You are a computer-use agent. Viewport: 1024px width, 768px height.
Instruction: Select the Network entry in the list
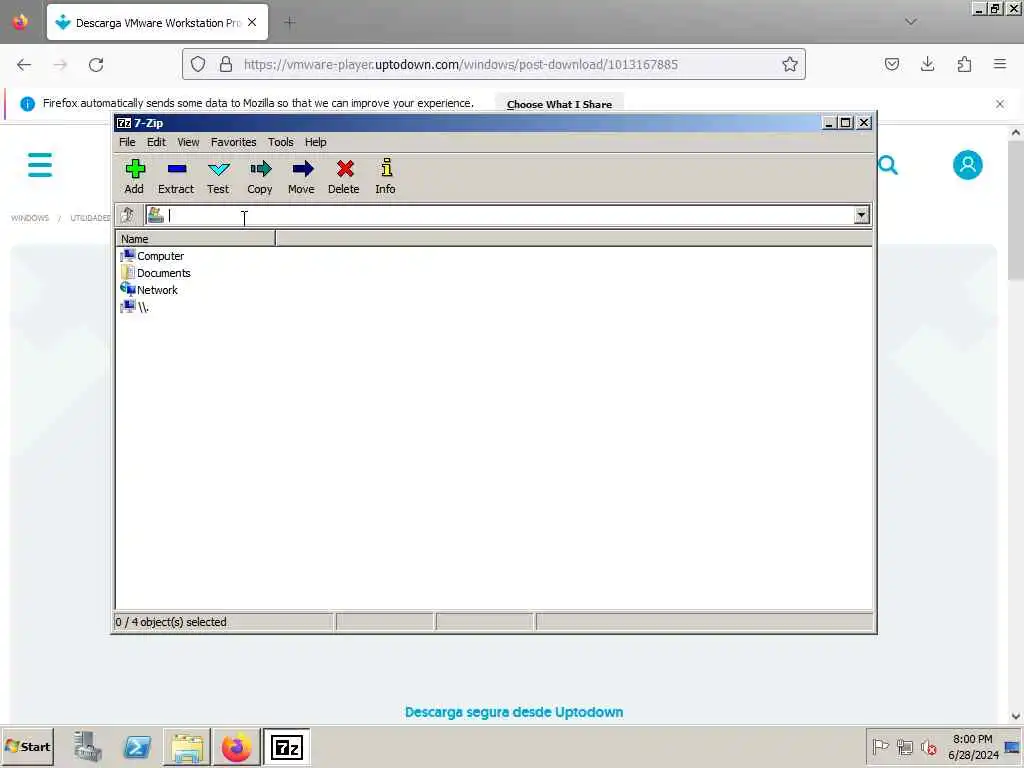[150, 290]
